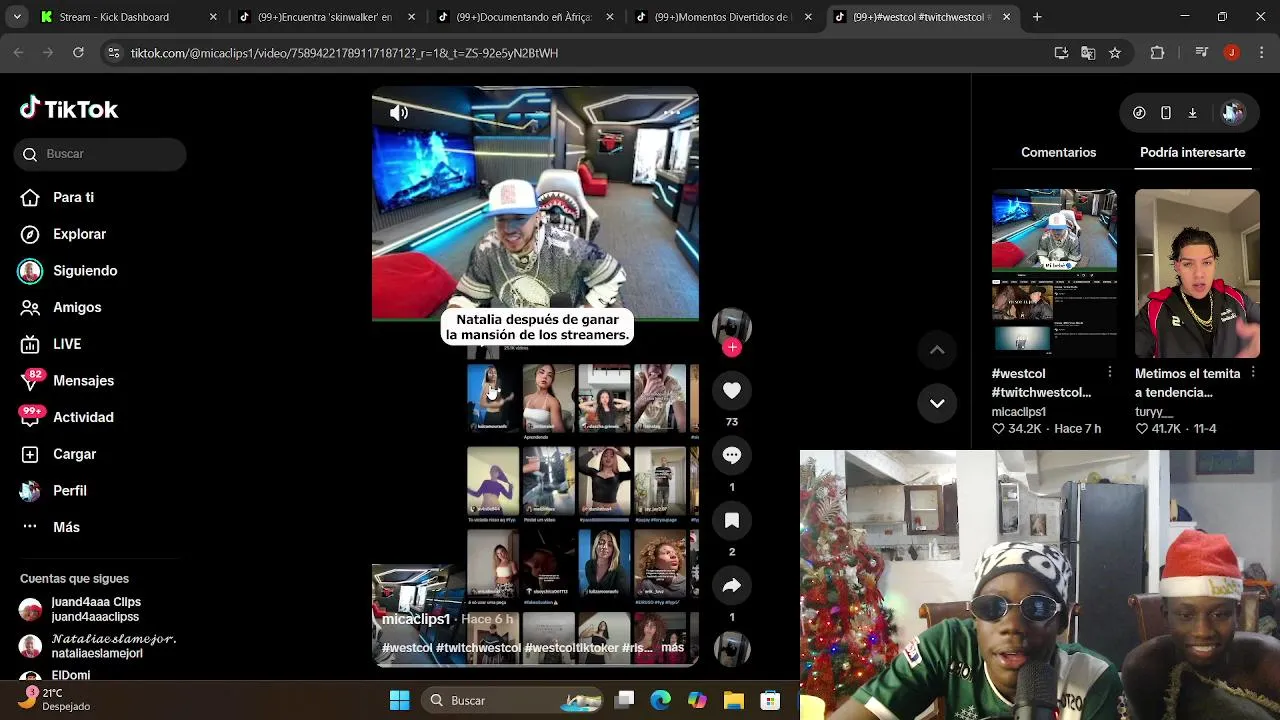Follow the creator with the red plus badge

pyautogui.click(x=732, y=347)
